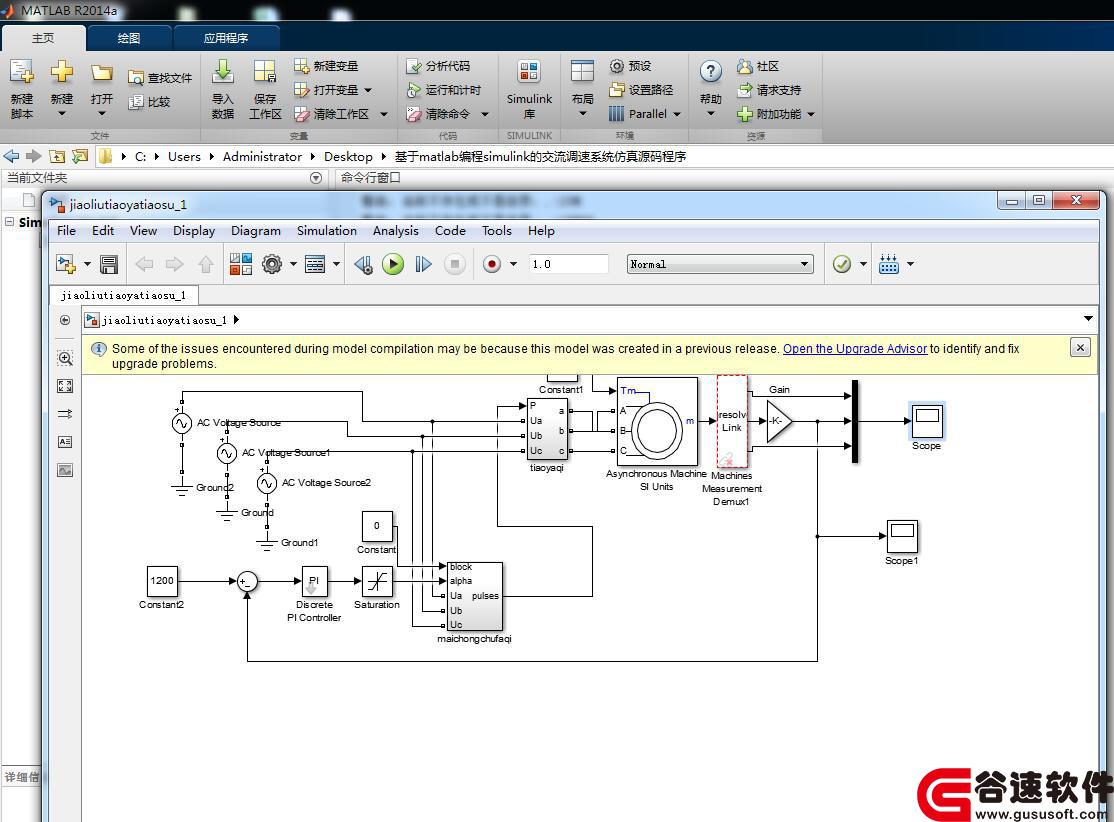Click the up-one-folder icon in address bar
This screenshot has width=1114, height=822.
(58, 156)
